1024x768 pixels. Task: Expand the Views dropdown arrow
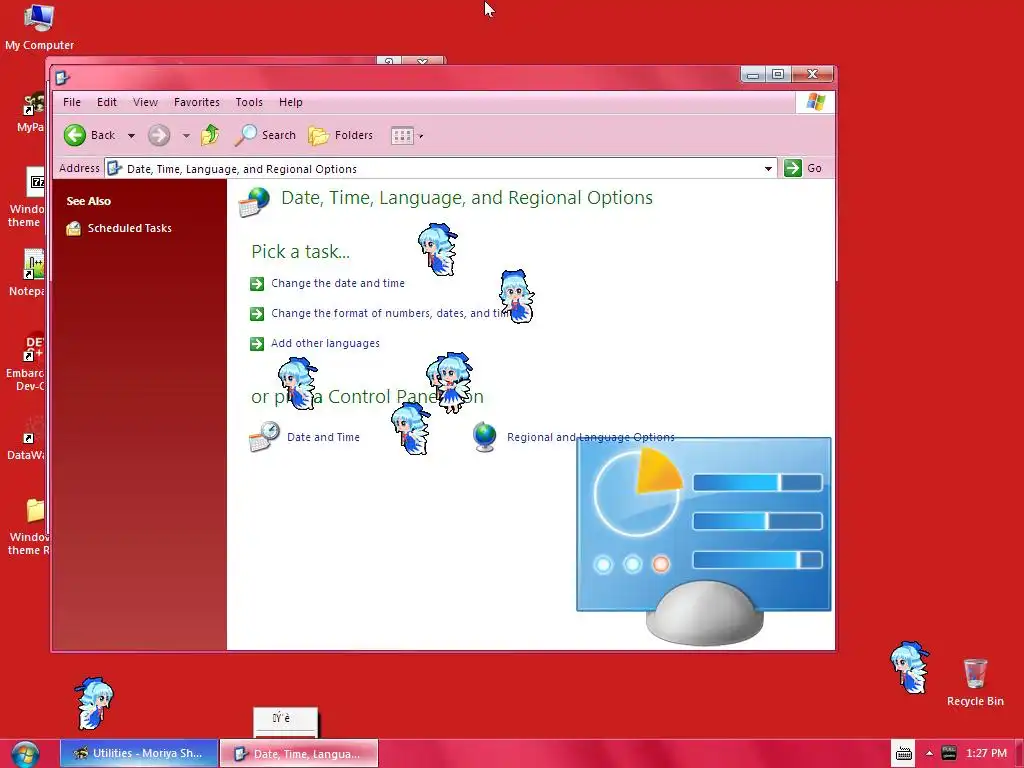click(421, 136)
